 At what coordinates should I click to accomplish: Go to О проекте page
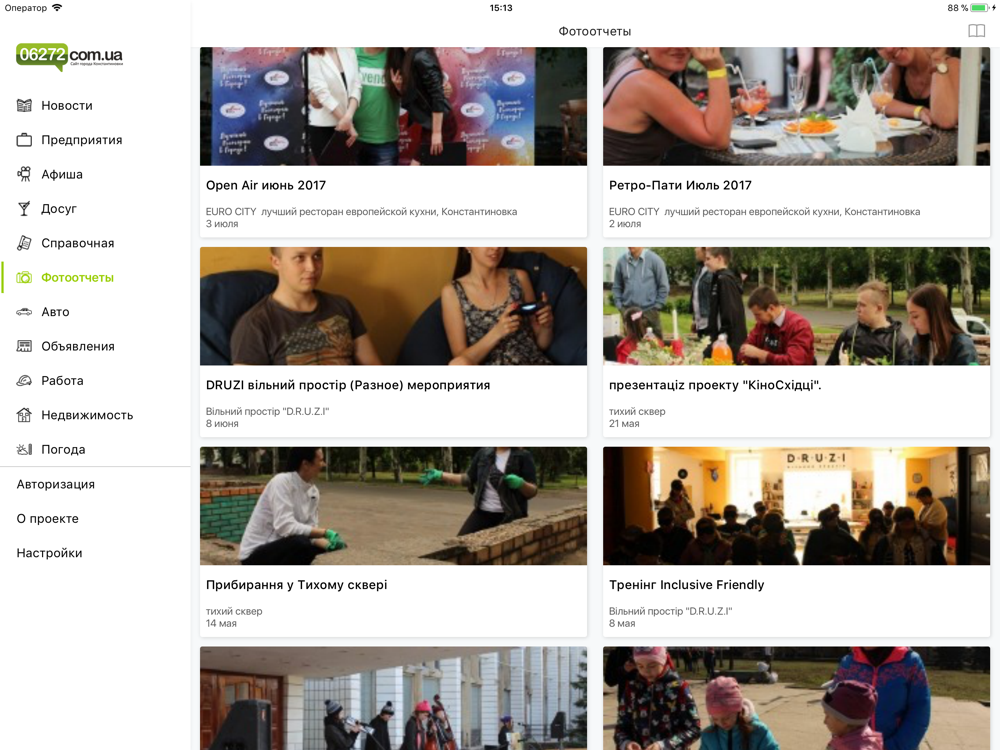pos(48,518)
